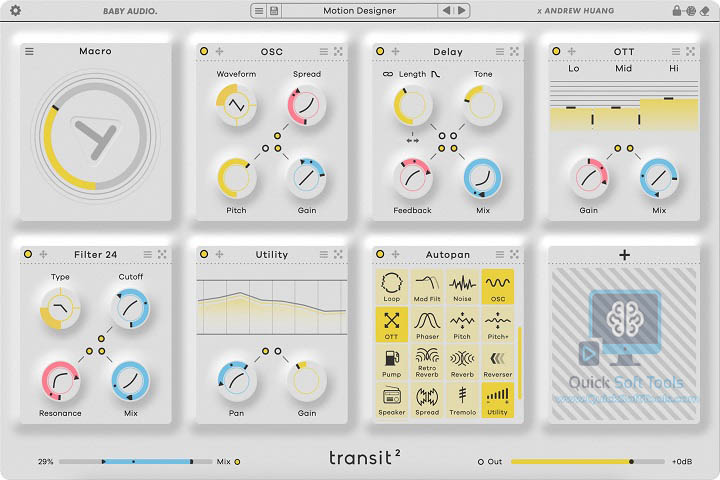Select the Speaker effect icon
Image resolution: width=720 pixels, height=480 pixels.
[x=392, y=400]
